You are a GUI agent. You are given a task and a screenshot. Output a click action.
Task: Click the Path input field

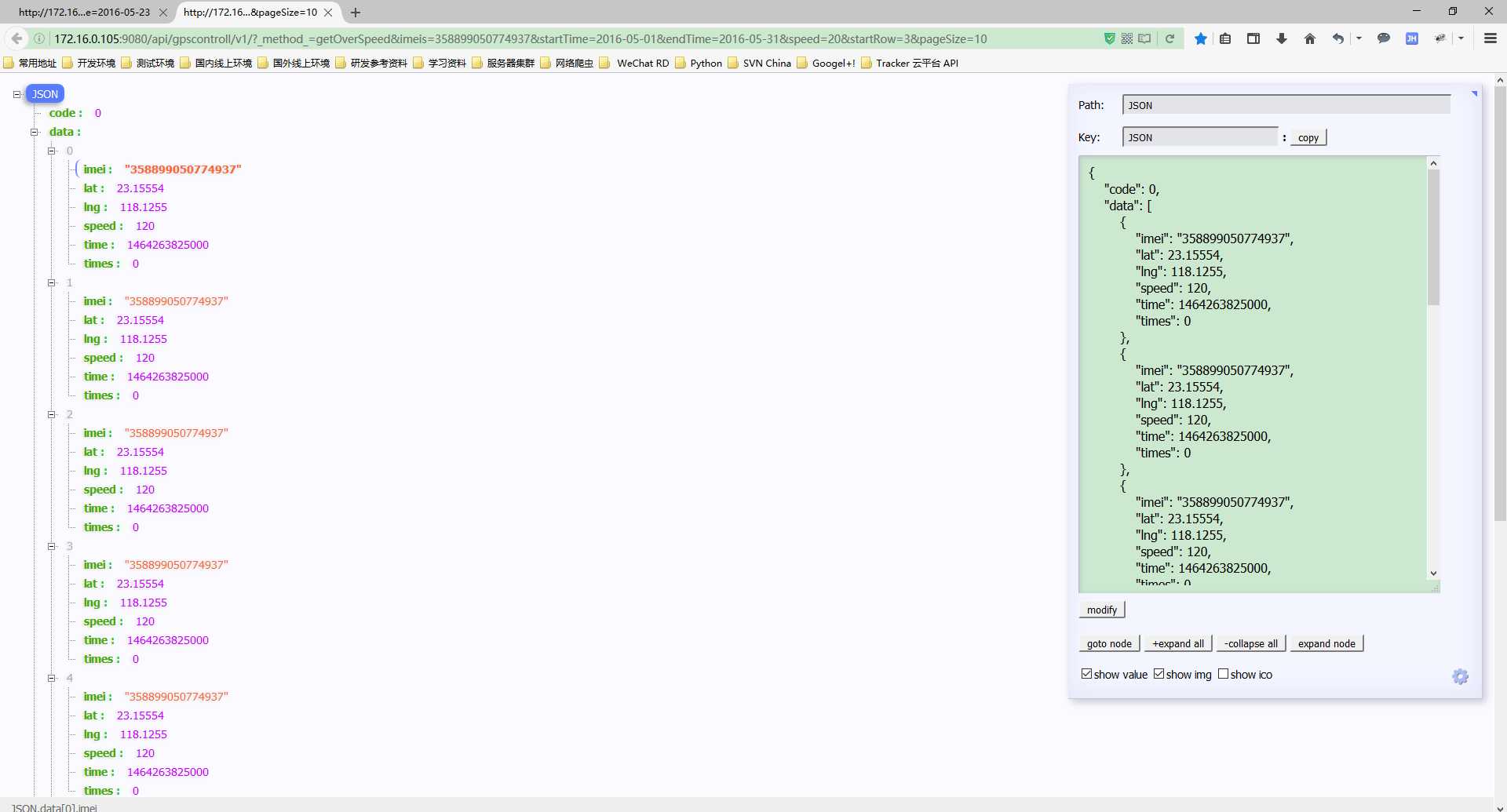click(x=1286, y=105)
